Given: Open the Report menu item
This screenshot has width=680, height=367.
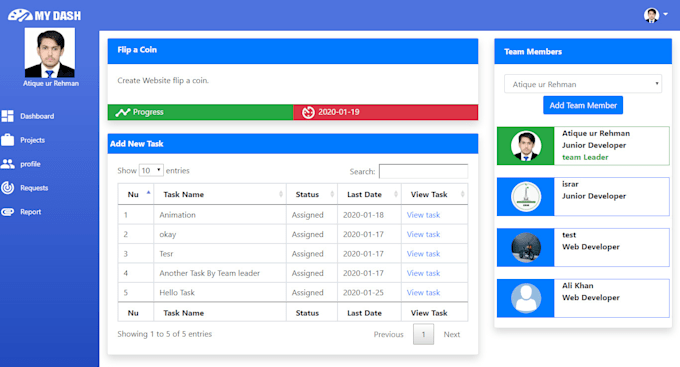Looking at the screenshot, I should click(x=31, y=212).
